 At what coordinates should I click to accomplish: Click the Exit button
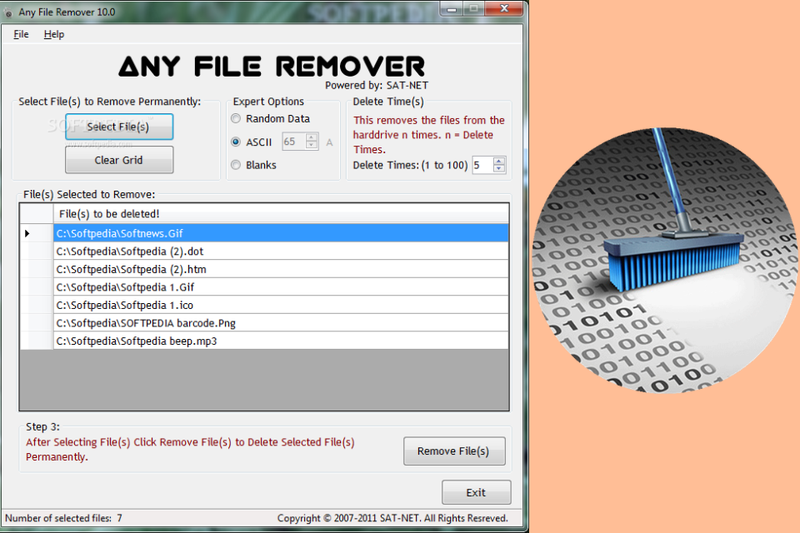coord(476,492)
